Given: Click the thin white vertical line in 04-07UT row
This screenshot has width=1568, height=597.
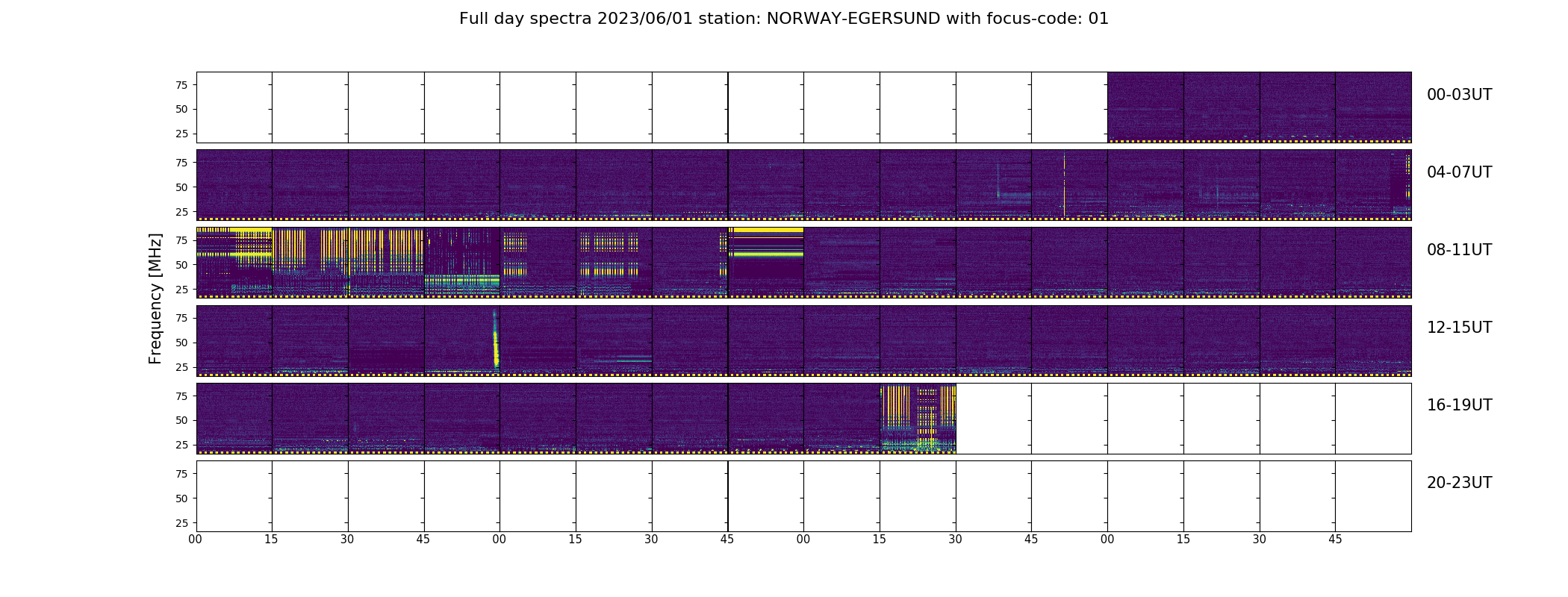Looking at the screenshot, I should point(1064,184).
